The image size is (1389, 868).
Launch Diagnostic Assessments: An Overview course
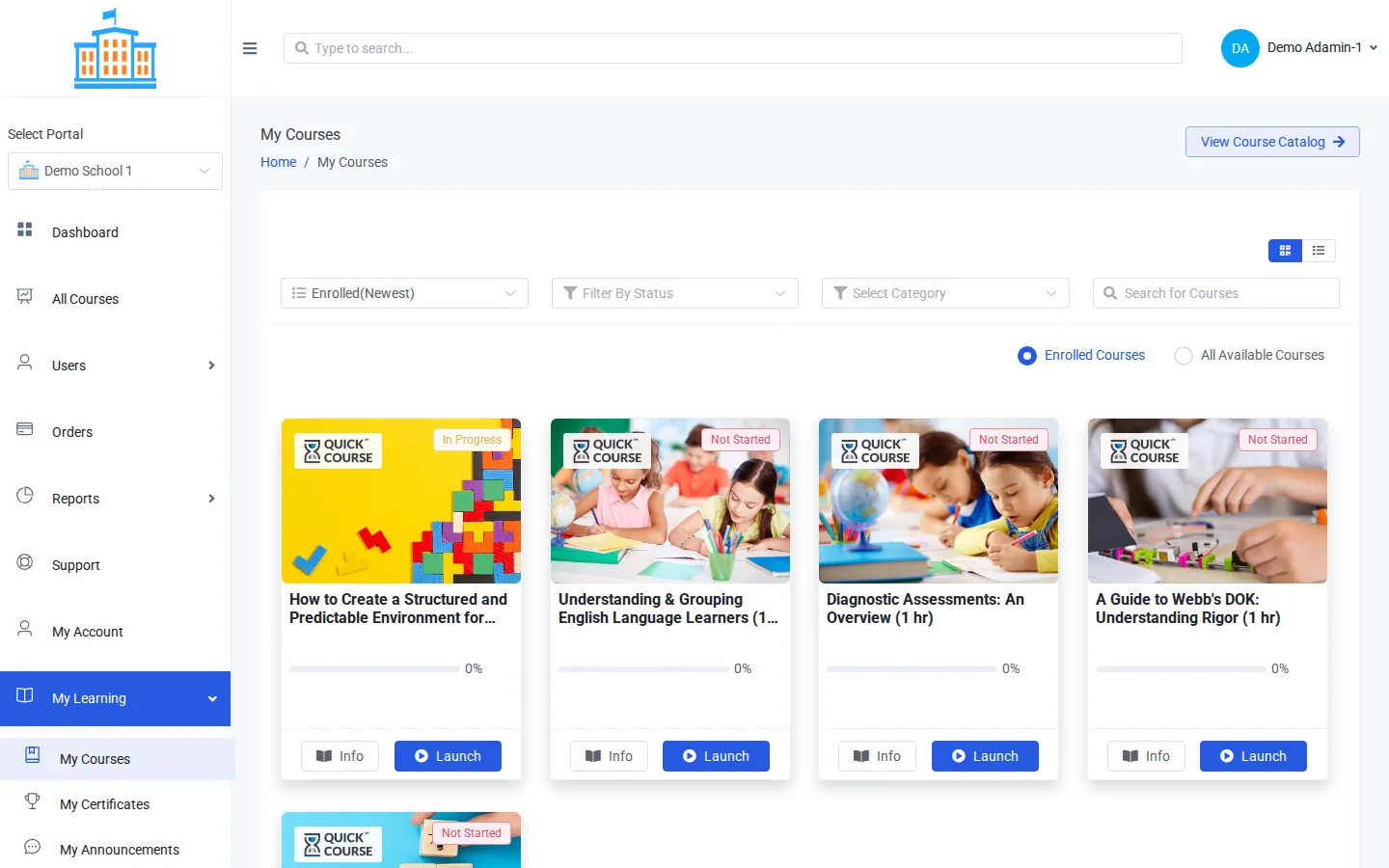985,756
